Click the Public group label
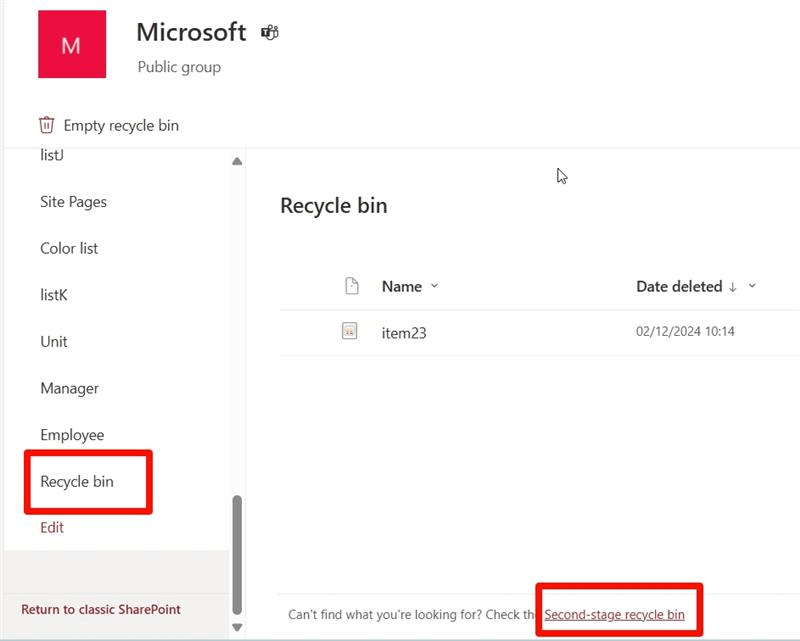 point(179,67)
